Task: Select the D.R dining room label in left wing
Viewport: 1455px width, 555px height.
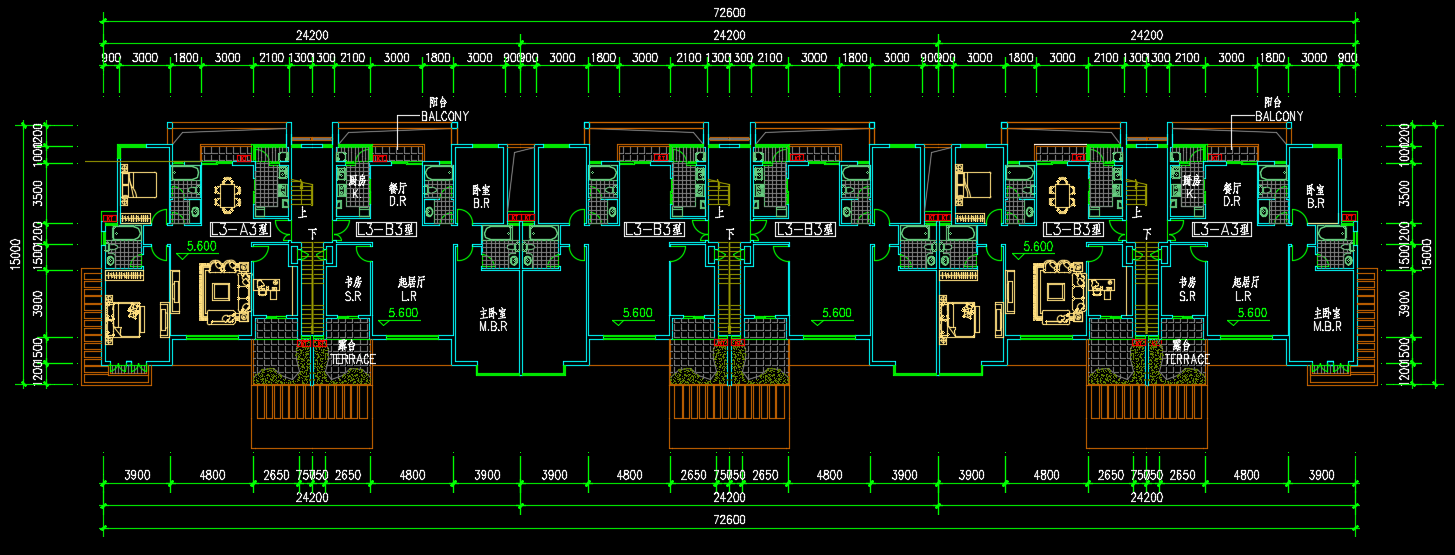Action: click(396, 202)
